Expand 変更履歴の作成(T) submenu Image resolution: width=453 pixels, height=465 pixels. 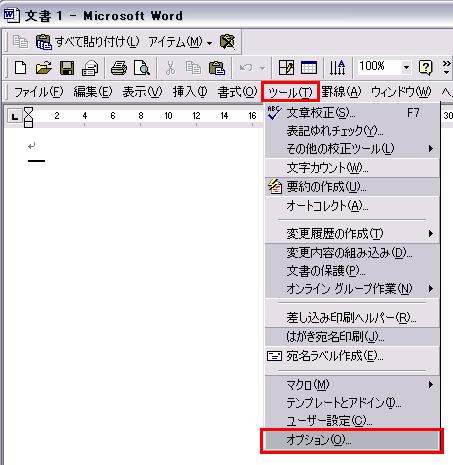pyautogui.click(x=352, y=234)
